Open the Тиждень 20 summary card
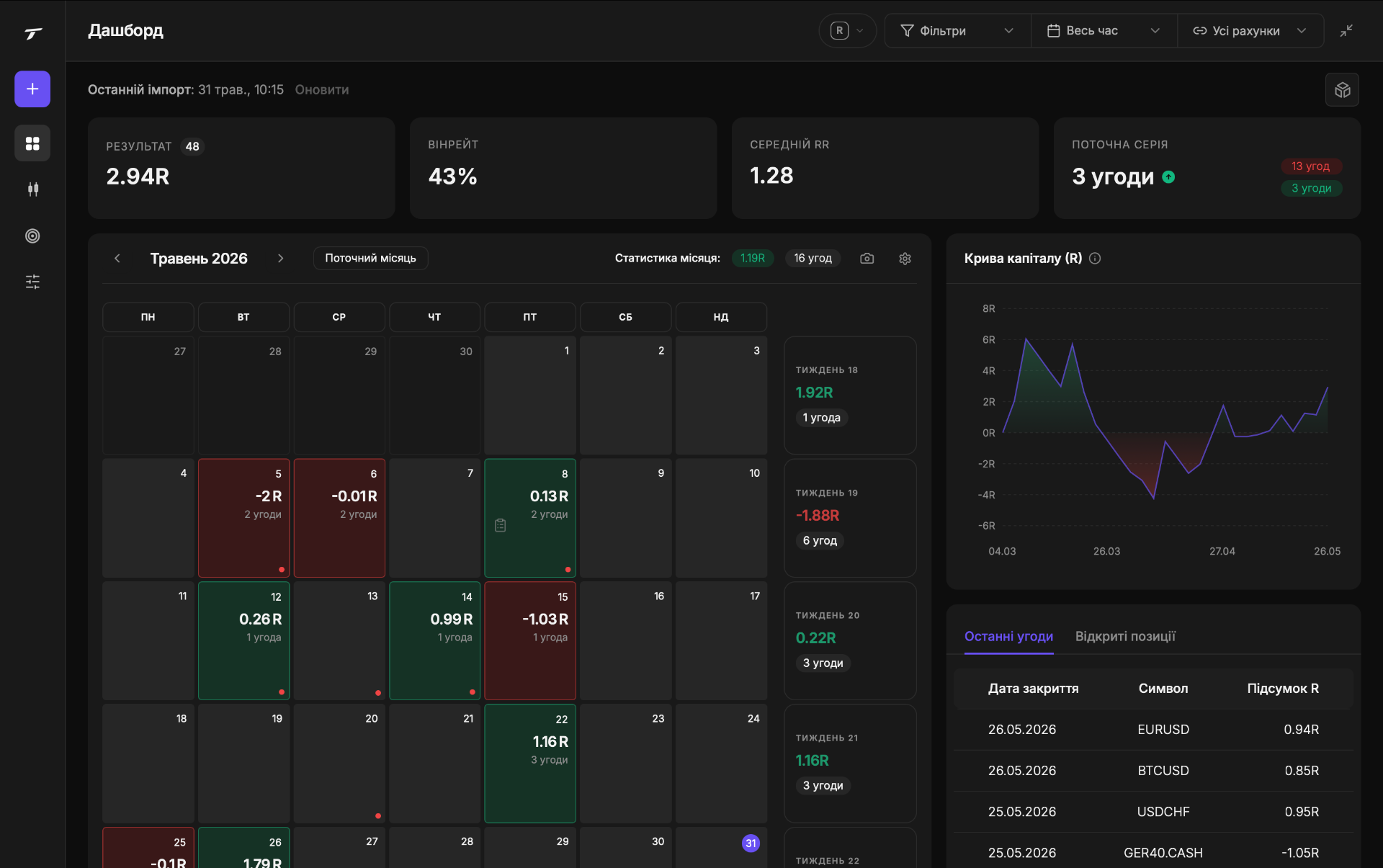The image size is (1383, 868). [x=850, y=640]
